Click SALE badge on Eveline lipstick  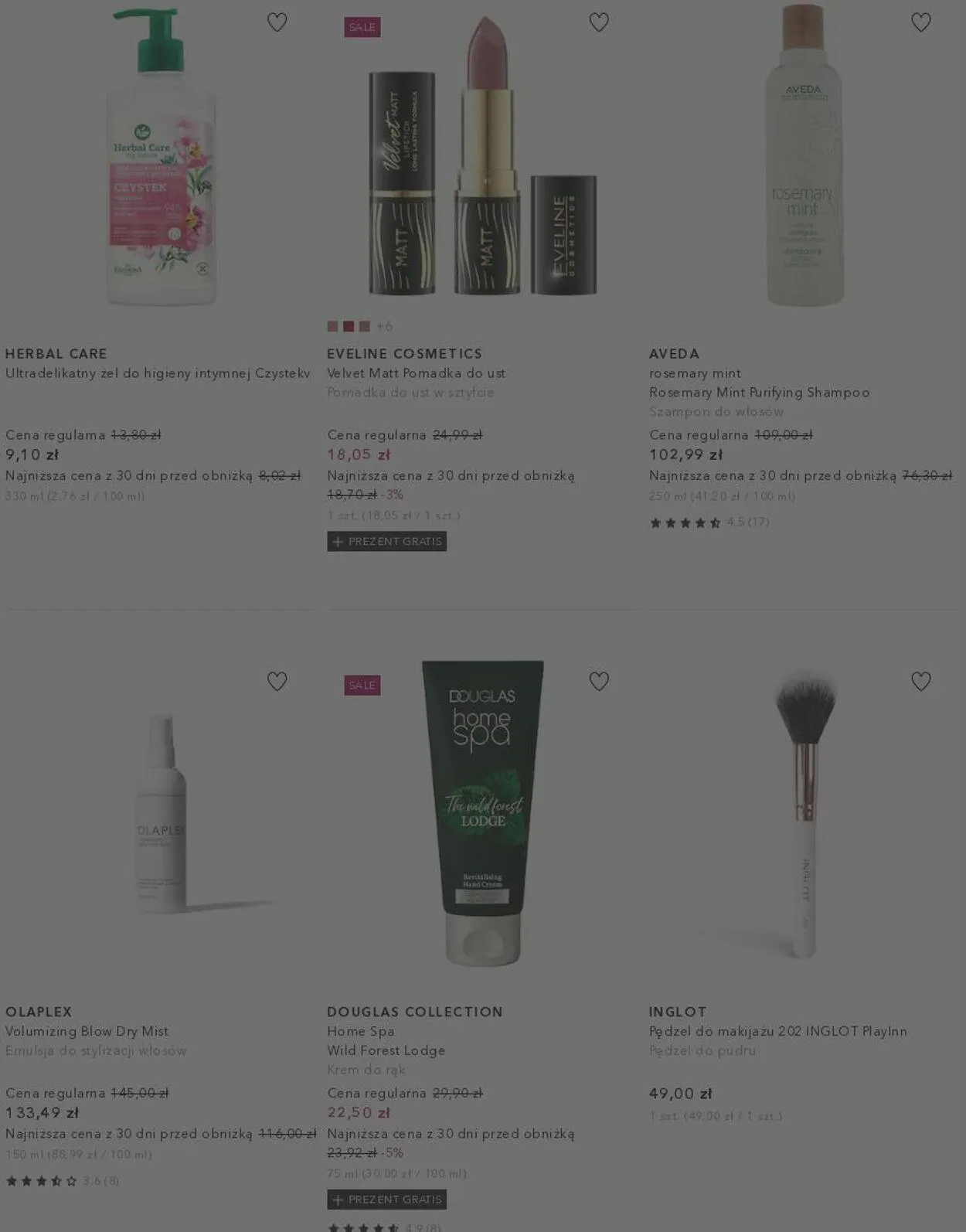[362, 27]
